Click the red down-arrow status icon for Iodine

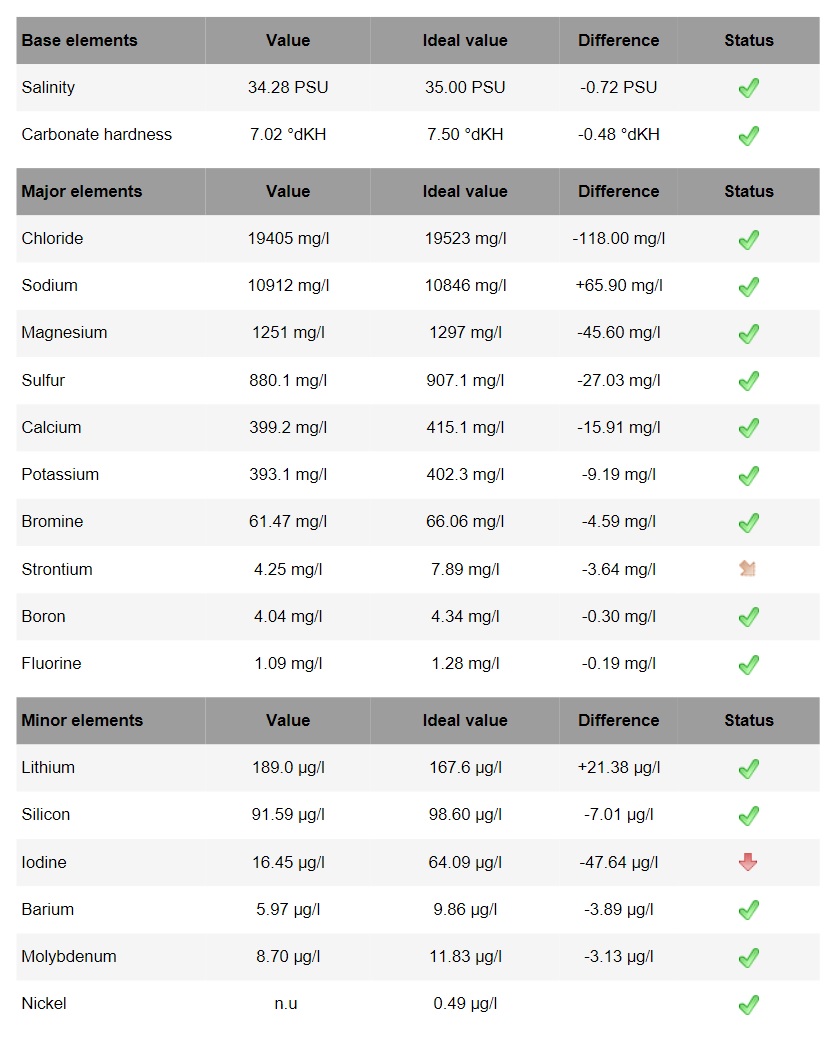(x=748, y=862)
